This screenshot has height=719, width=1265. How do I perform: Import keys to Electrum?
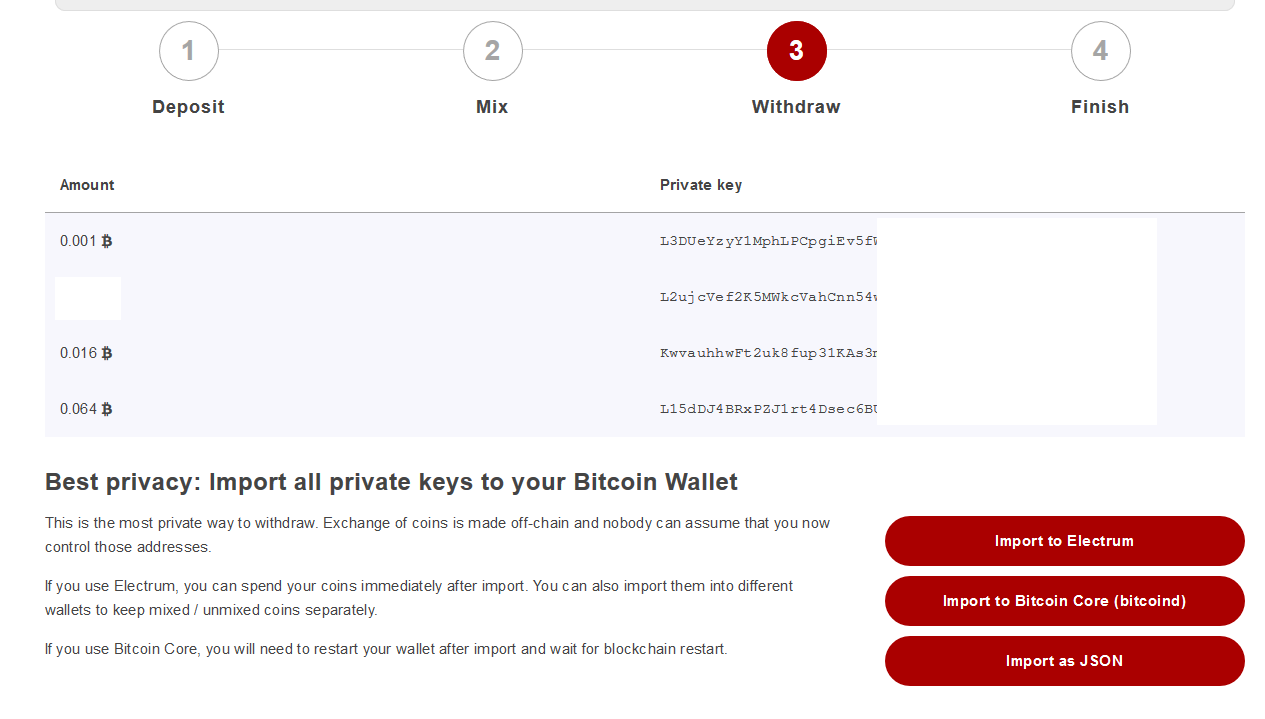click(x=1064, y=541)
